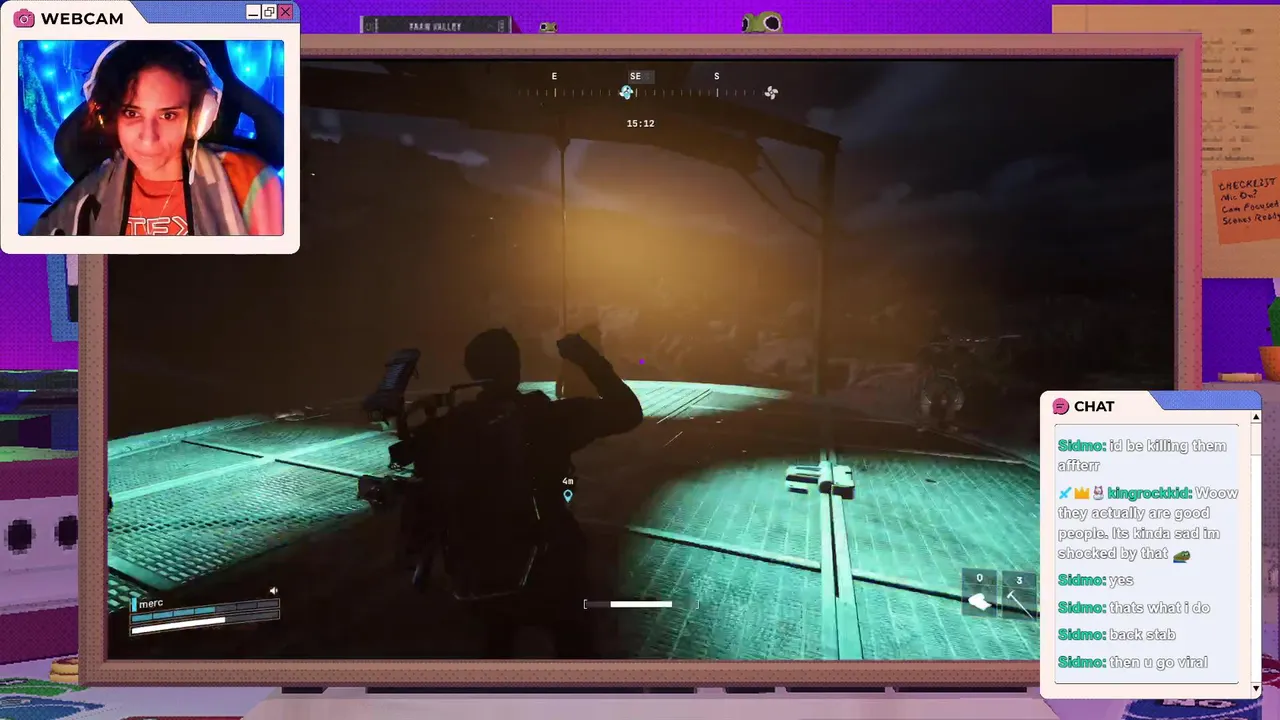Click the grey title bar above the game frame
Image resolution: width=1280 pixels, height=720 pixels.
435,26
